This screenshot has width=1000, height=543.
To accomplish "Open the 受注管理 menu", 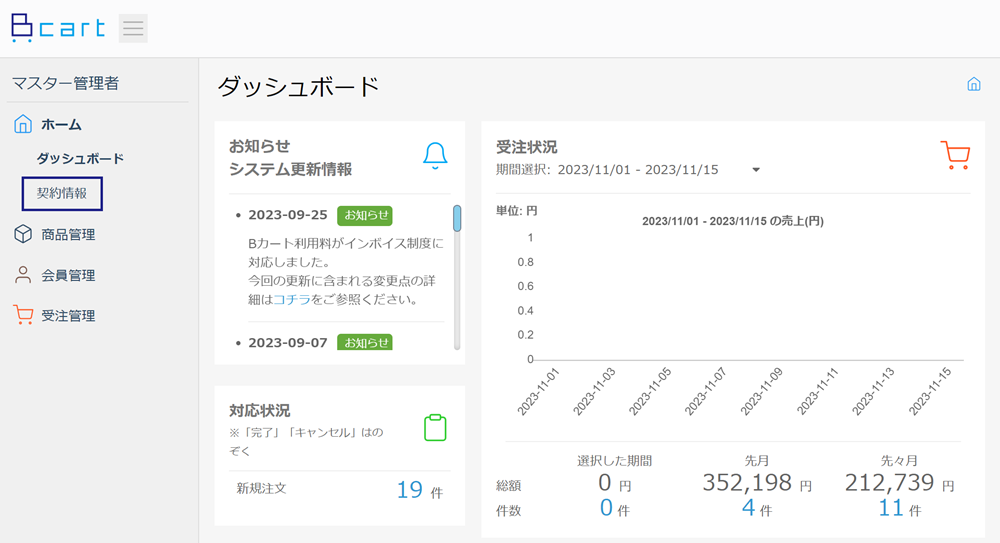I will (x=68, y=316).
